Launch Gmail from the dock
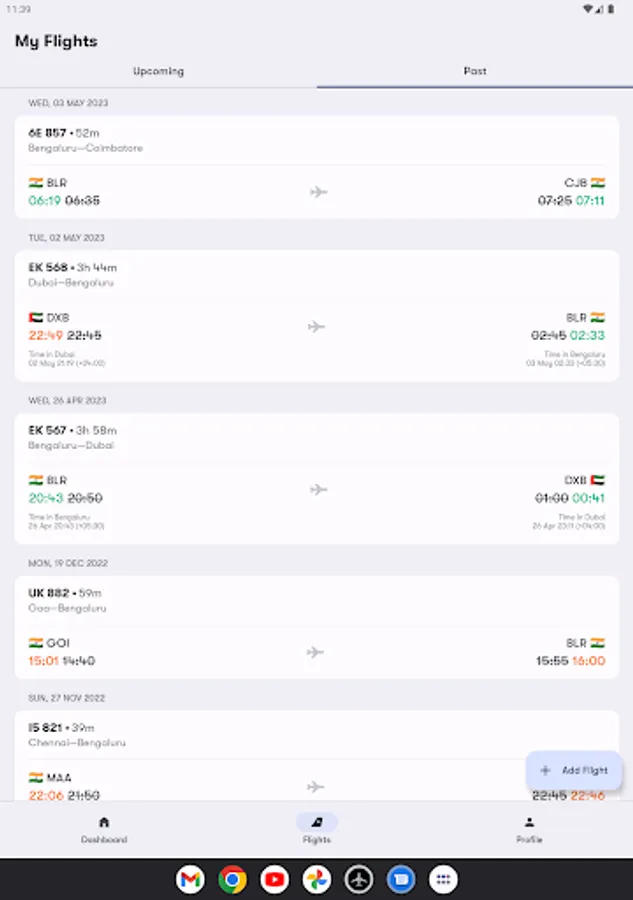The width and height of the screenshot is (633, 900). point(190,879)
